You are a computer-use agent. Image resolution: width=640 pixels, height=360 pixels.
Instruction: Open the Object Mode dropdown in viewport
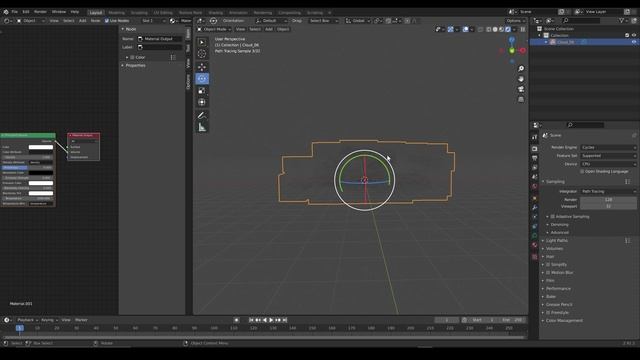point(214,29)
